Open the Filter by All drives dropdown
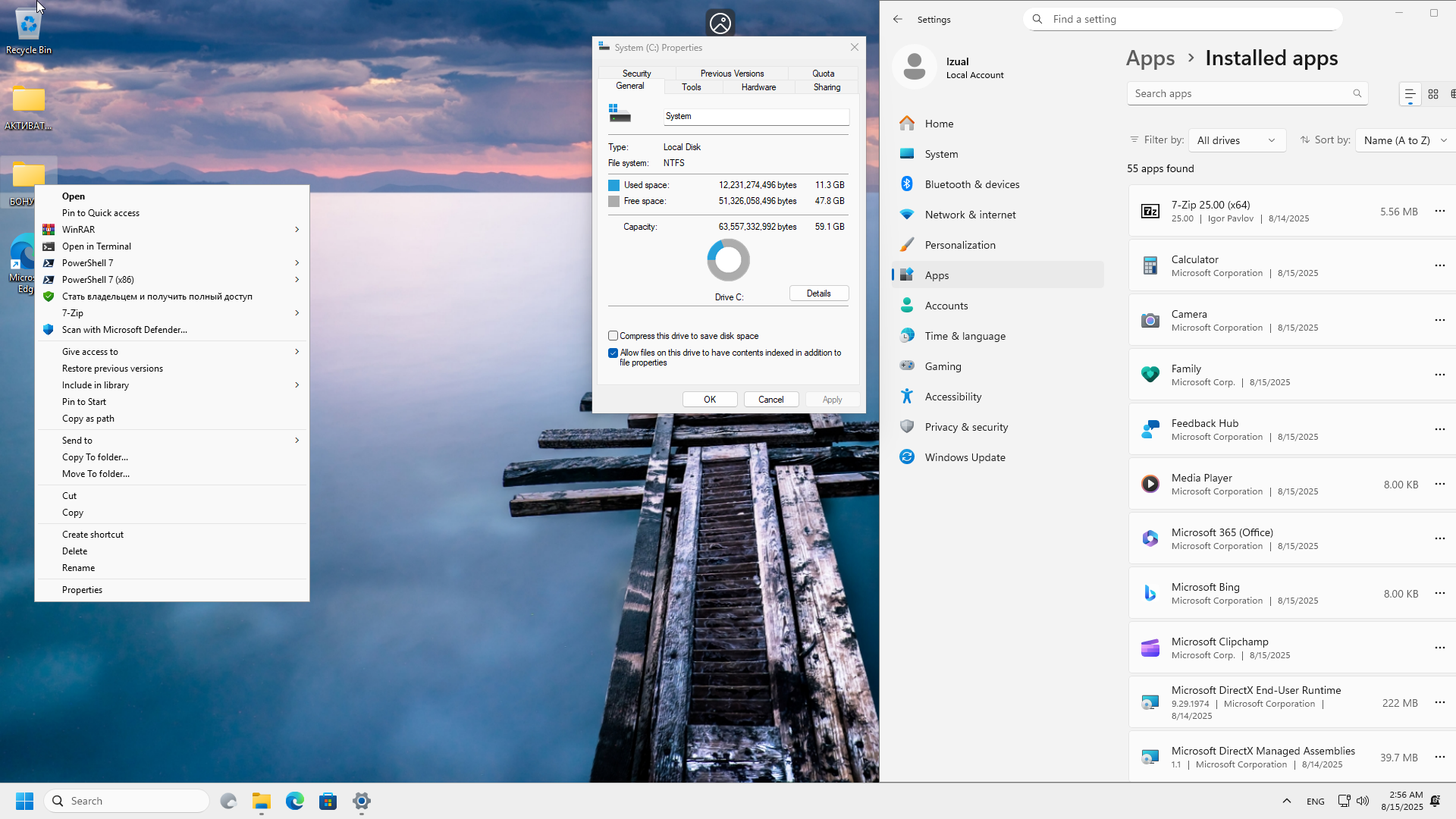The image size is (1456, 819). [x=1237, y=140]
